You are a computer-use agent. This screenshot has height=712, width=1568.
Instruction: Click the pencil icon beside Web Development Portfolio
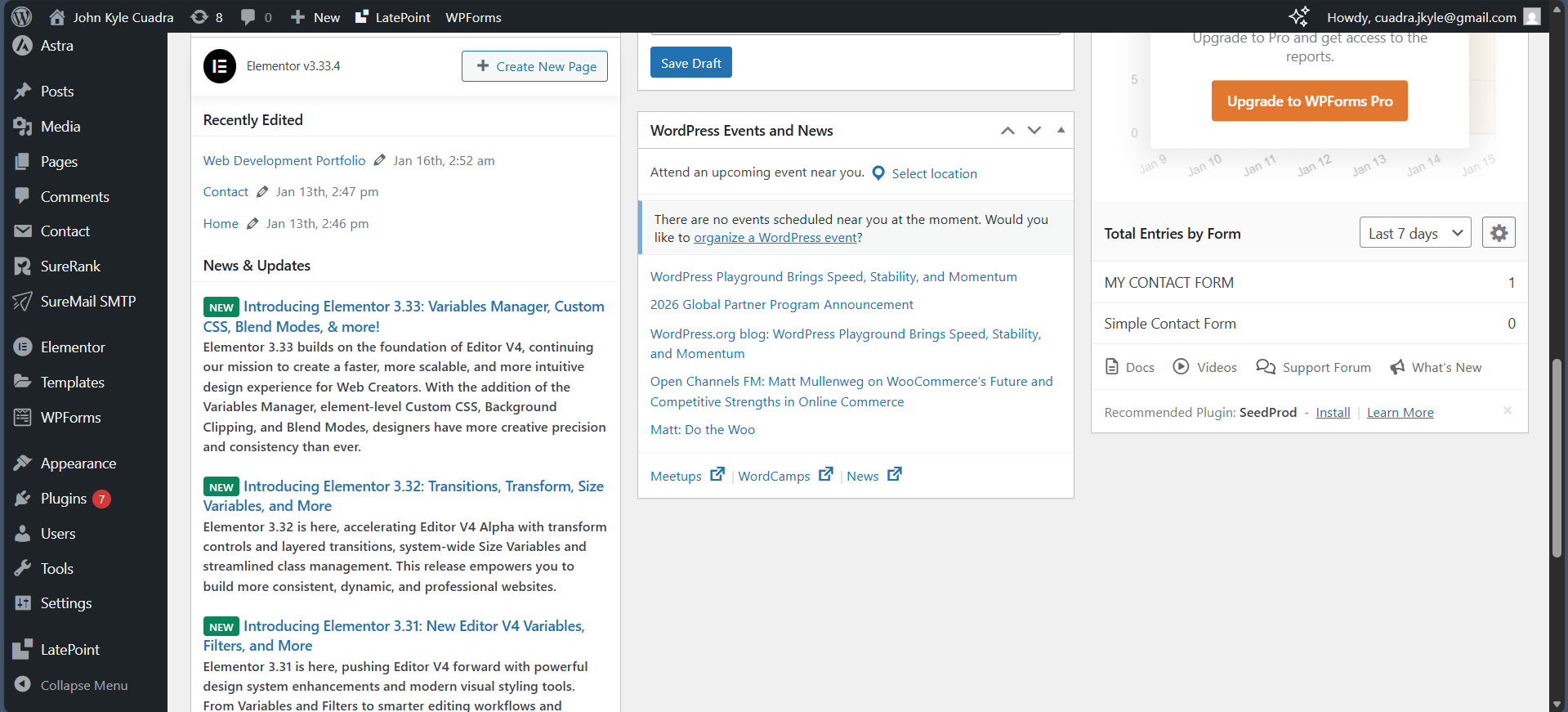(379, 160)
